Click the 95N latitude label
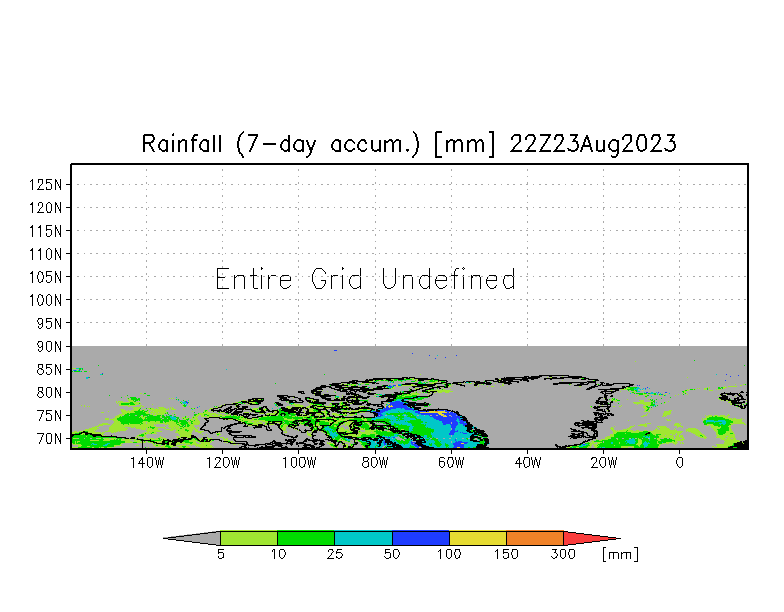Image resolution: width=784 pixels, height=612 pixels. coord(49,324)
